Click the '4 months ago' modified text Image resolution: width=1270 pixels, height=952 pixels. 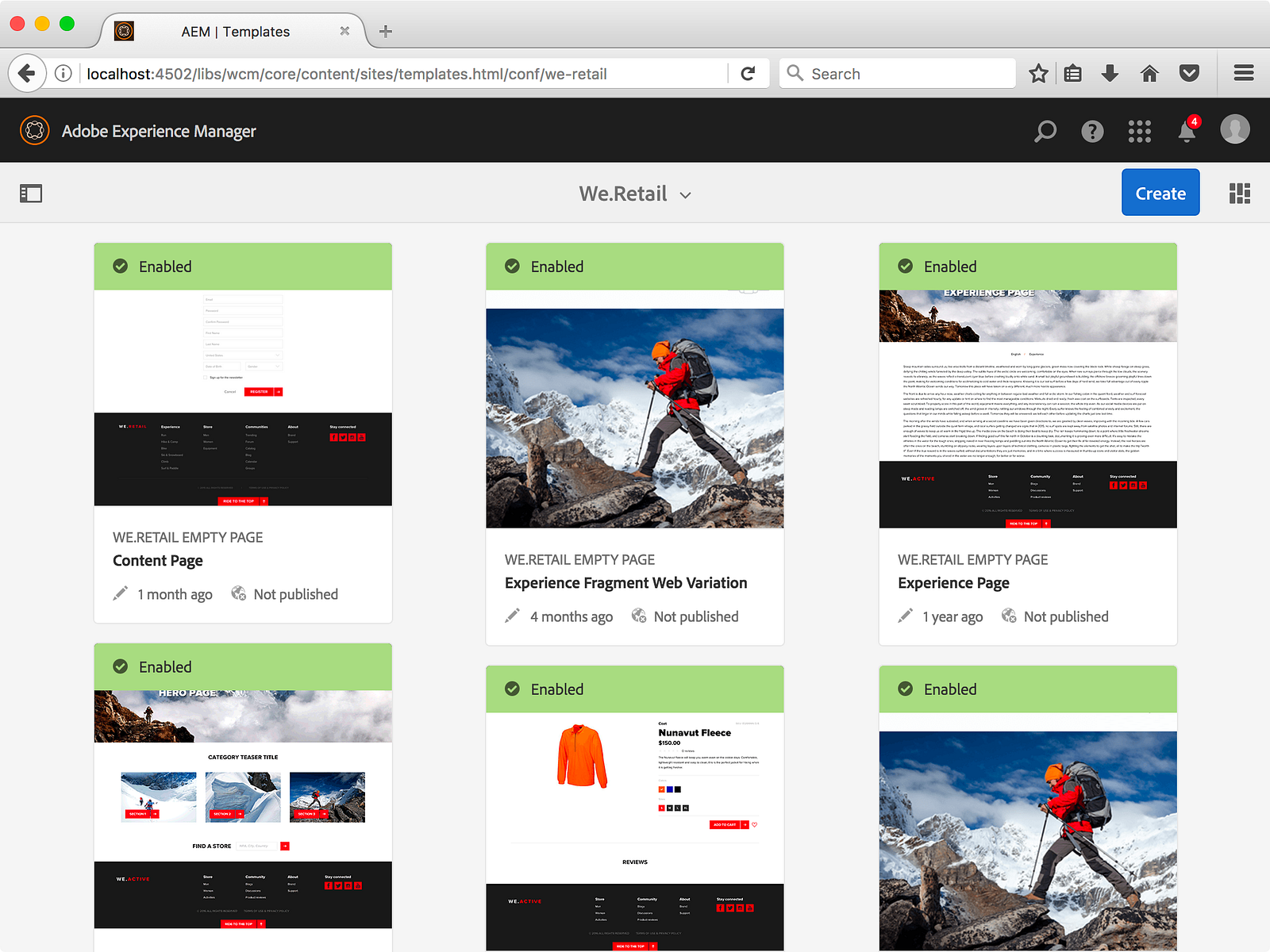571,616
